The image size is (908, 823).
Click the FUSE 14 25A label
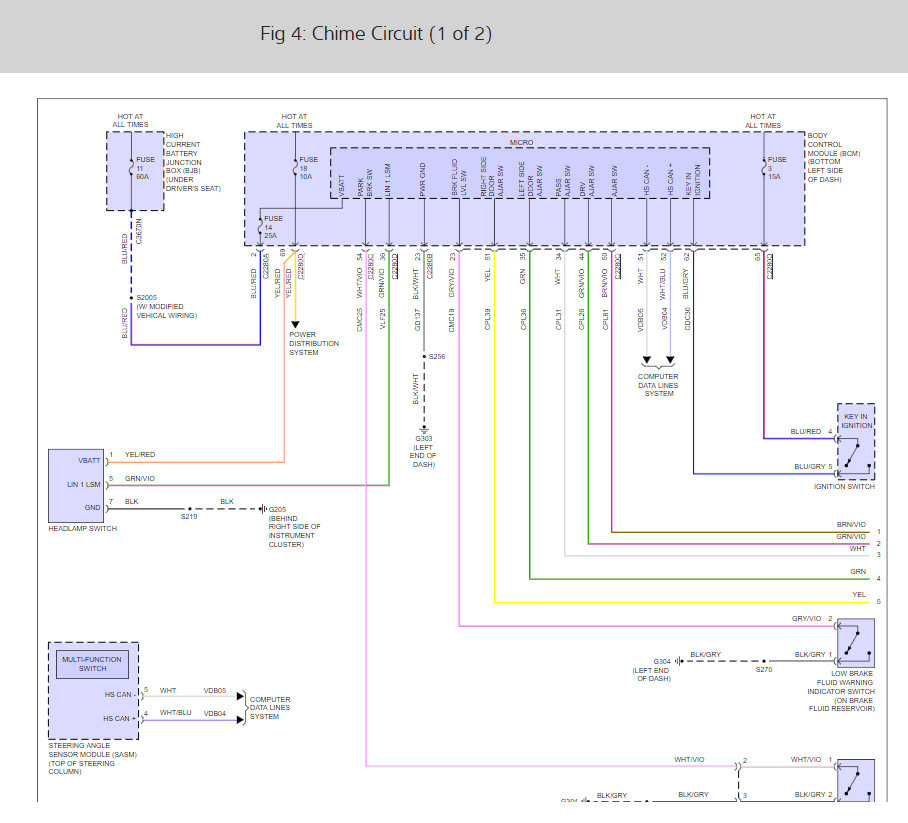point(273,227)
